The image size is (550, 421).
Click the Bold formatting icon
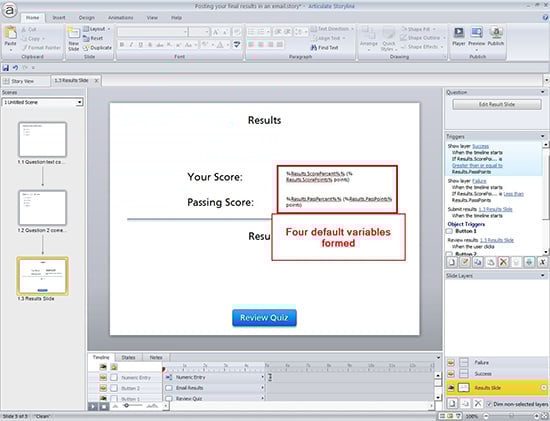coord(122,45)
